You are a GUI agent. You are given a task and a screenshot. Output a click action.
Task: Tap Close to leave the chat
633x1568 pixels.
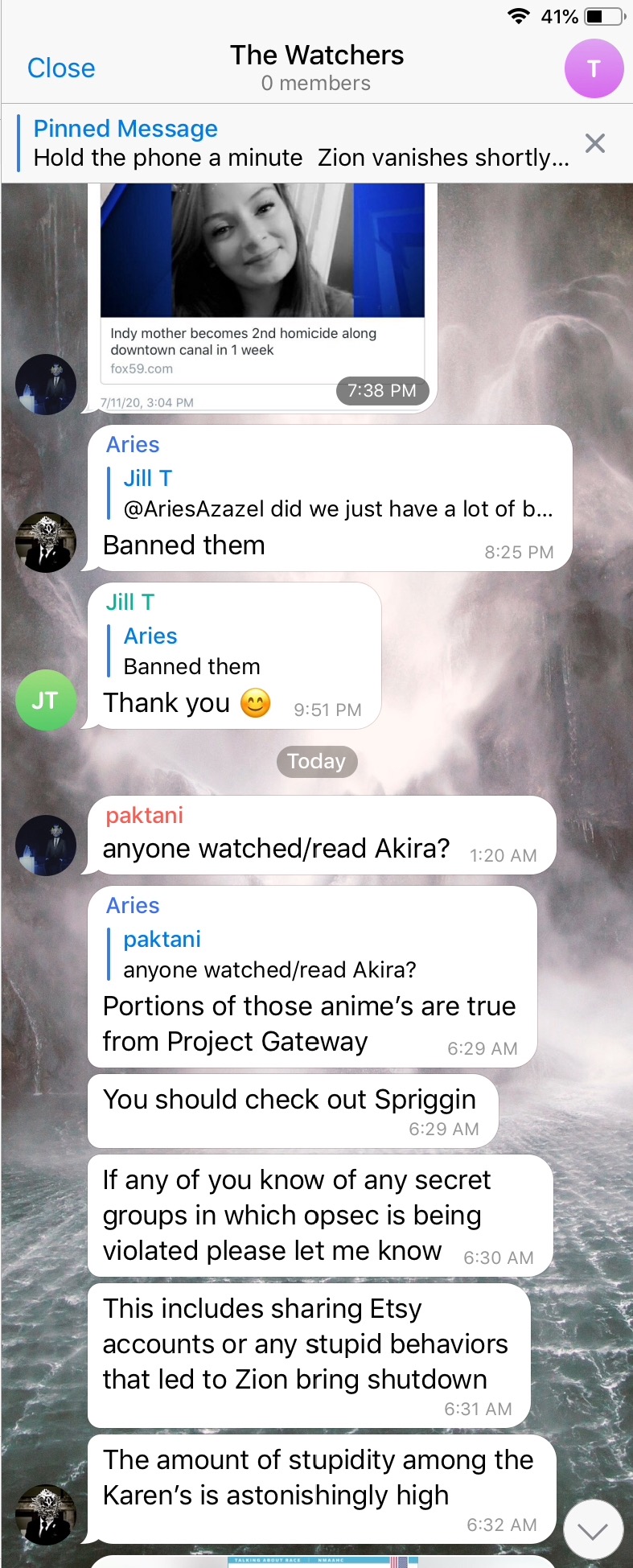(x=61, y=68)
